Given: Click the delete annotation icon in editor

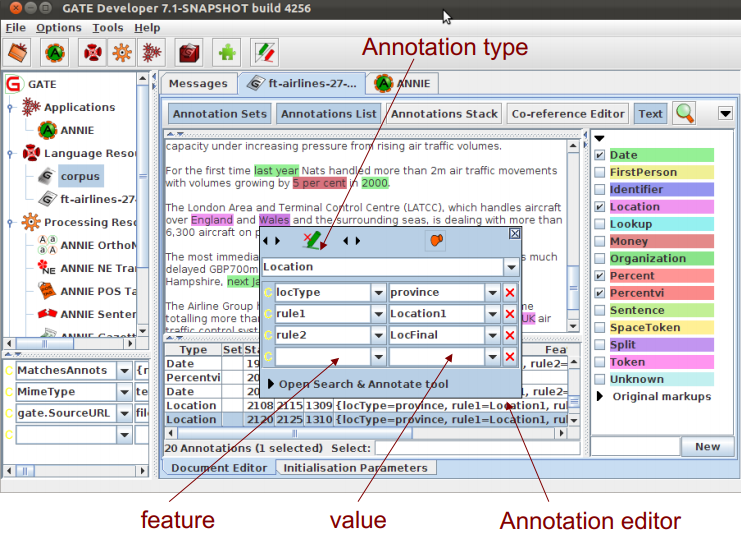Looking at the screenshot, I should coord(312,241).
